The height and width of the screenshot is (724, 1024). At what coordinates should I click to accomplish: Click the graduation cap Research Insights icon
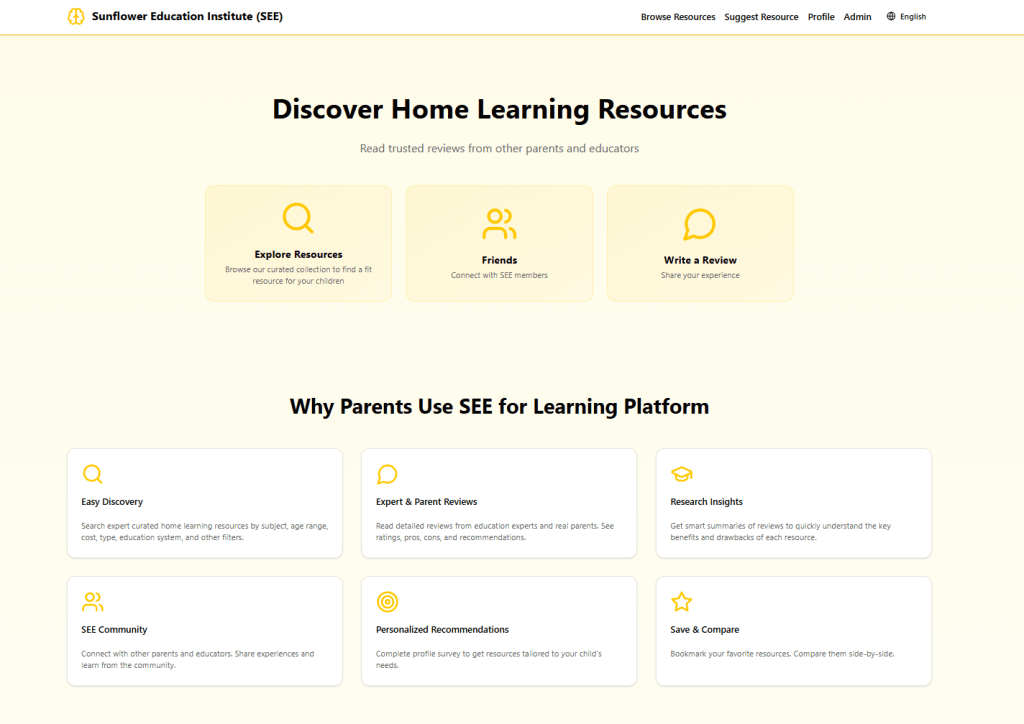[681, 474]
